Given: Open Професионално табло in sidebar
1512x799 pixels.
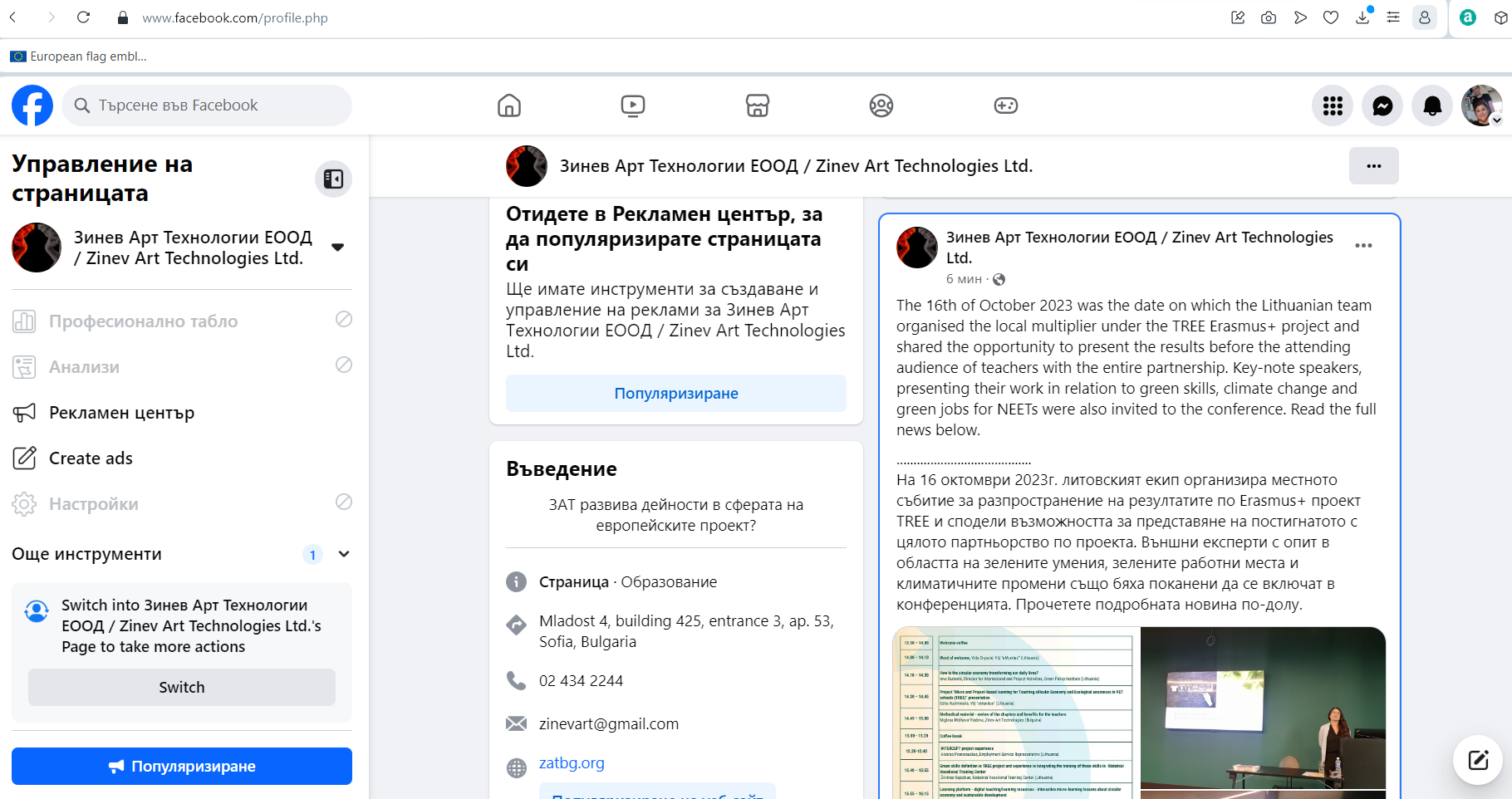Looking at the screenshot, I should click(x=182, y=321).
